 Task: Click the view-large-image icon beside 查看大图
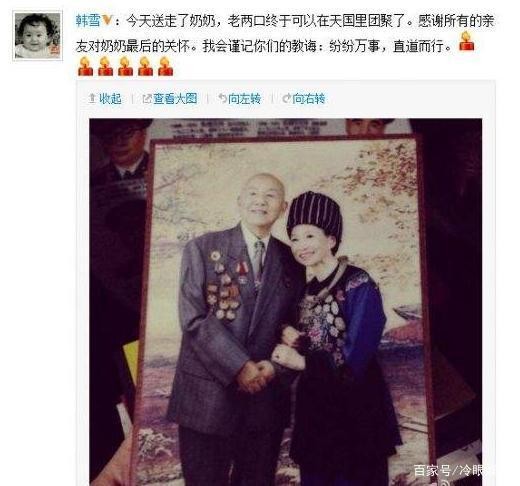[x=147, y=98]
